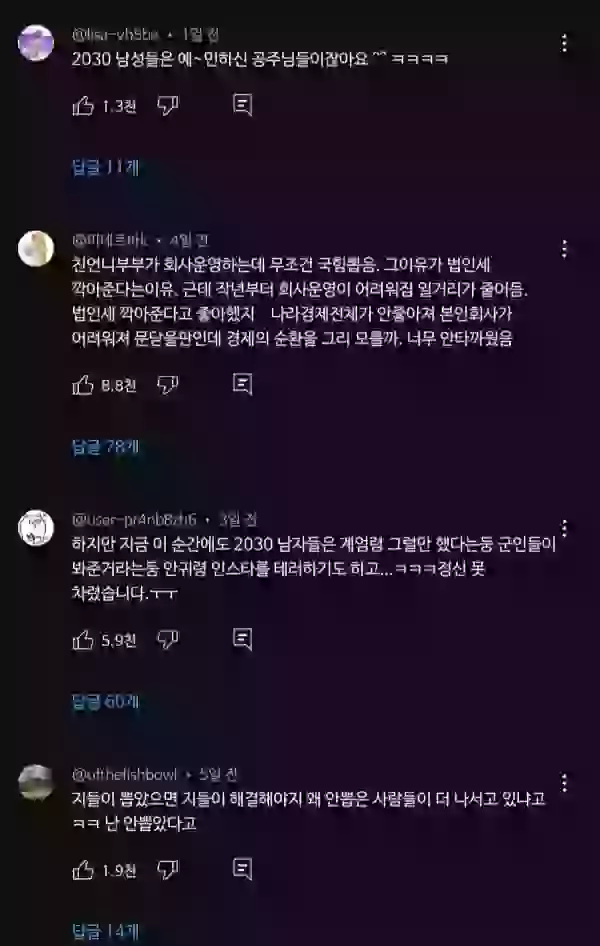Expand the 답글 11개 replies
The width and height of the screenshot is (600, 946).
106,167
